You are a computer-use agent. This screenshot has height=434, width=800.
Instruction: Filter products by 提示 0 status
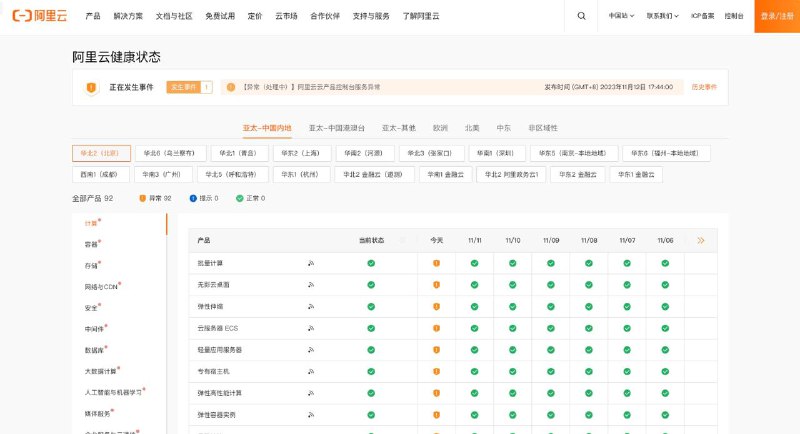point(206,198)
